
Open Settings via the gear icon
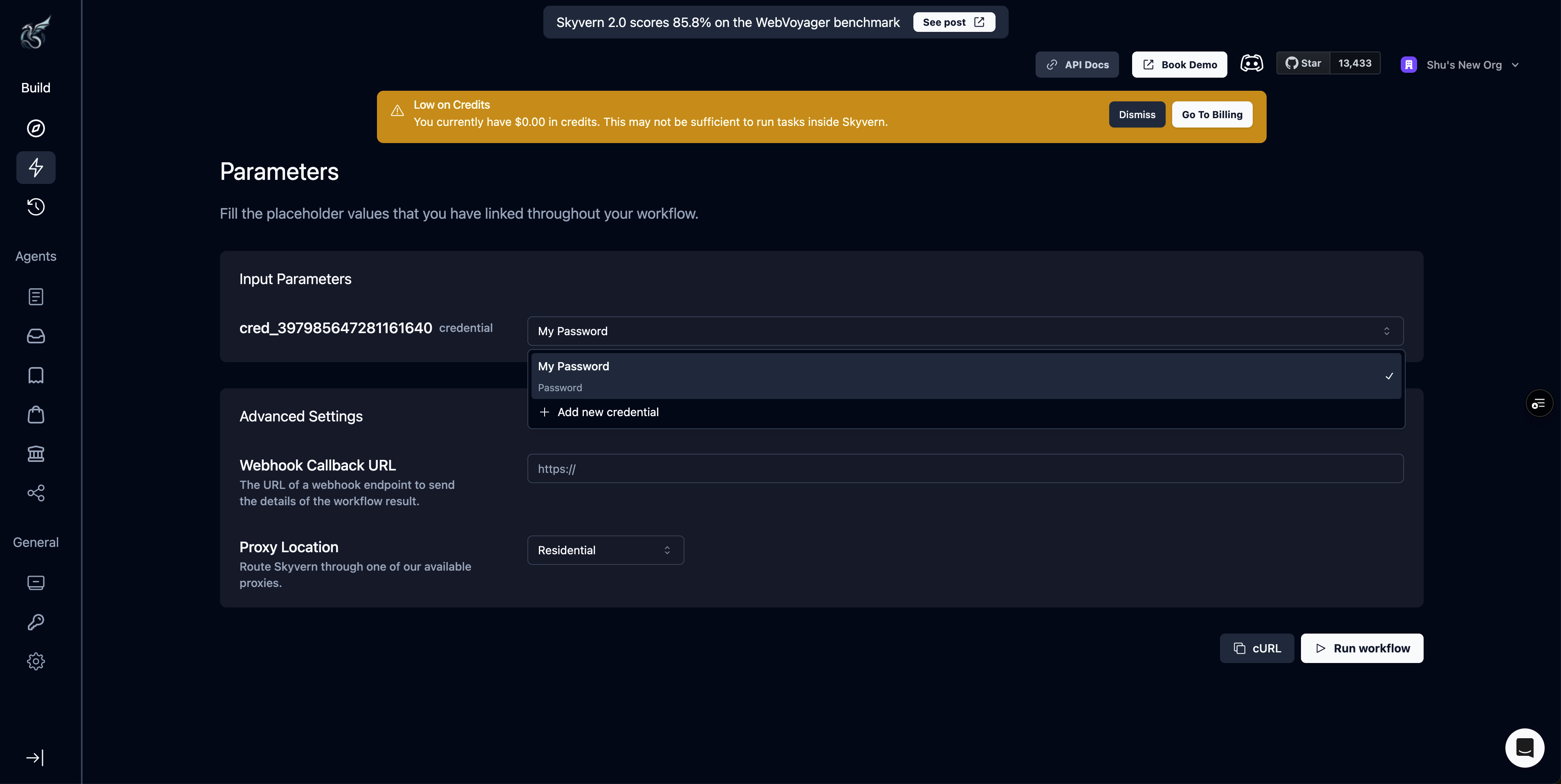pos(35,661)
